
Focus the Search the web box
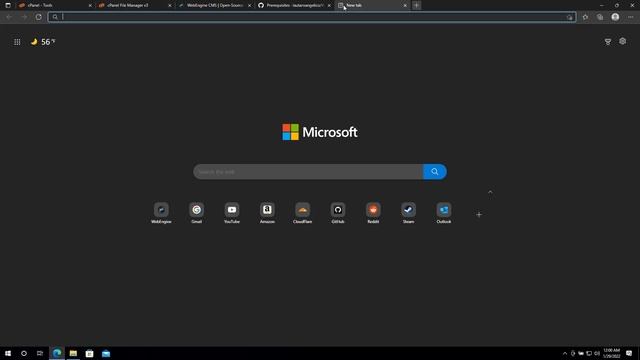[x=308, y=172]
